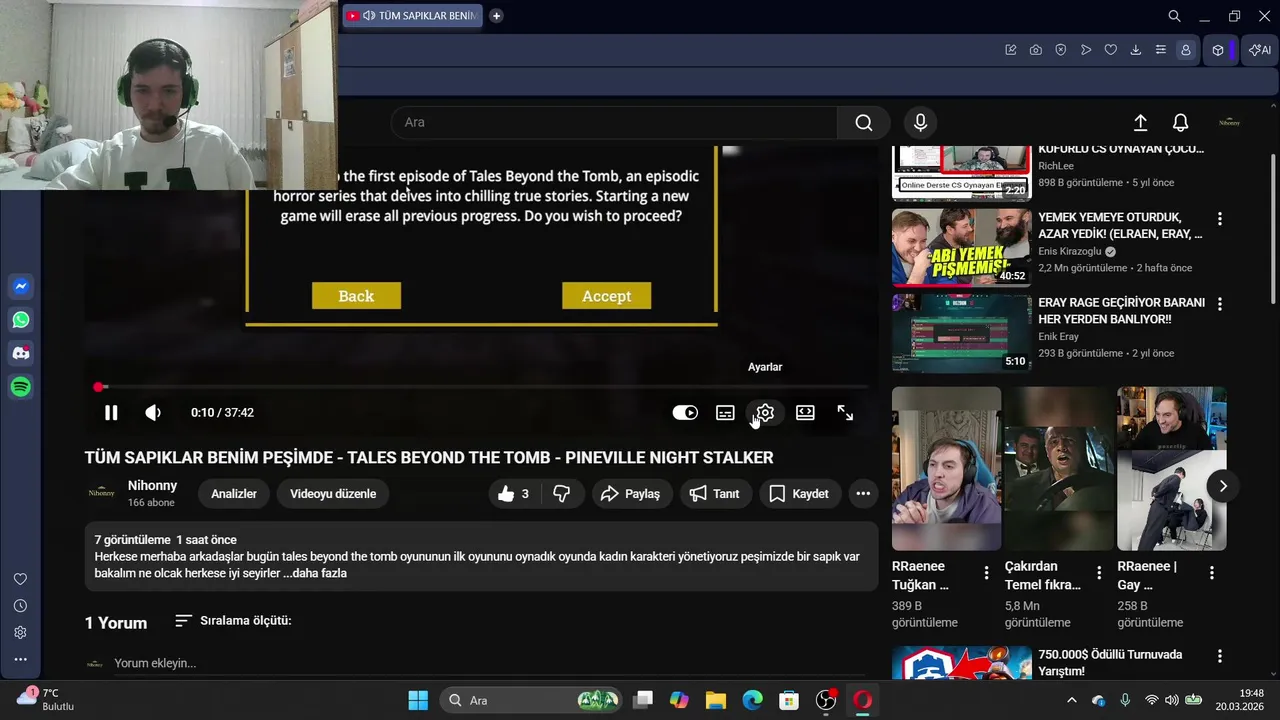1280x720 pixels.
Task: Open a new tab with plus button
Action: (496, 16)
